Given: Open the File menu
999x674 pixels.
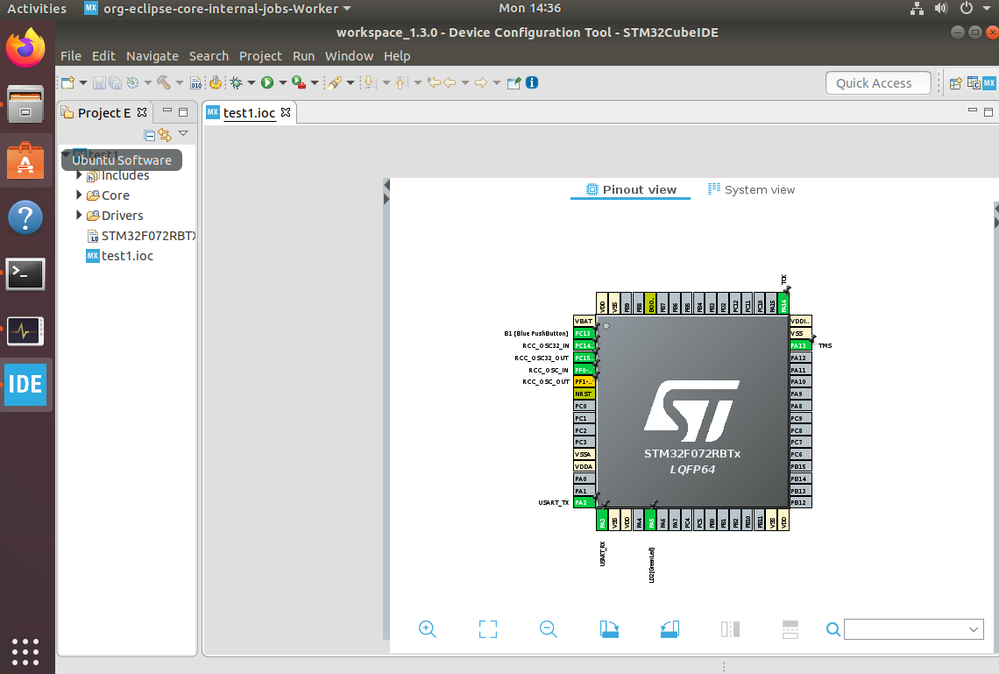Looking at the screenshot, I should 71,56.
